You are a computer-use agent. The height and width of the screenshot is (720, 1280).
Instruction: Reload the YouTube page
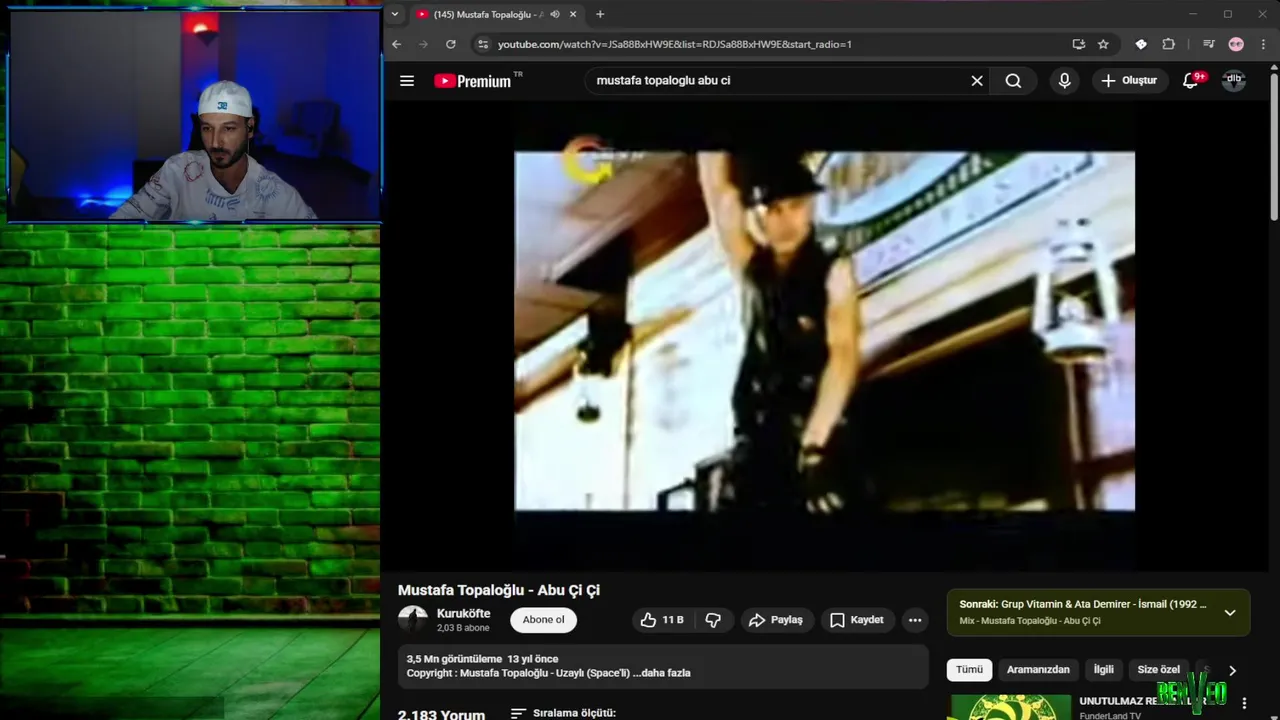pos(450,44)
